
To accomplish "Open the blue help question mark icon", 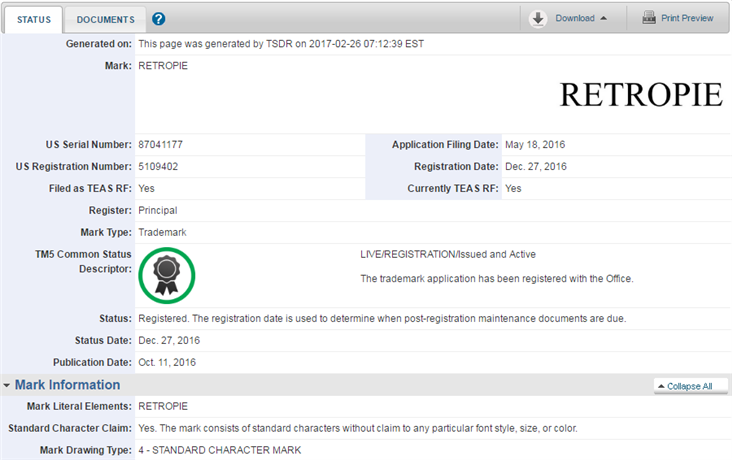I will tap(159, 19).
